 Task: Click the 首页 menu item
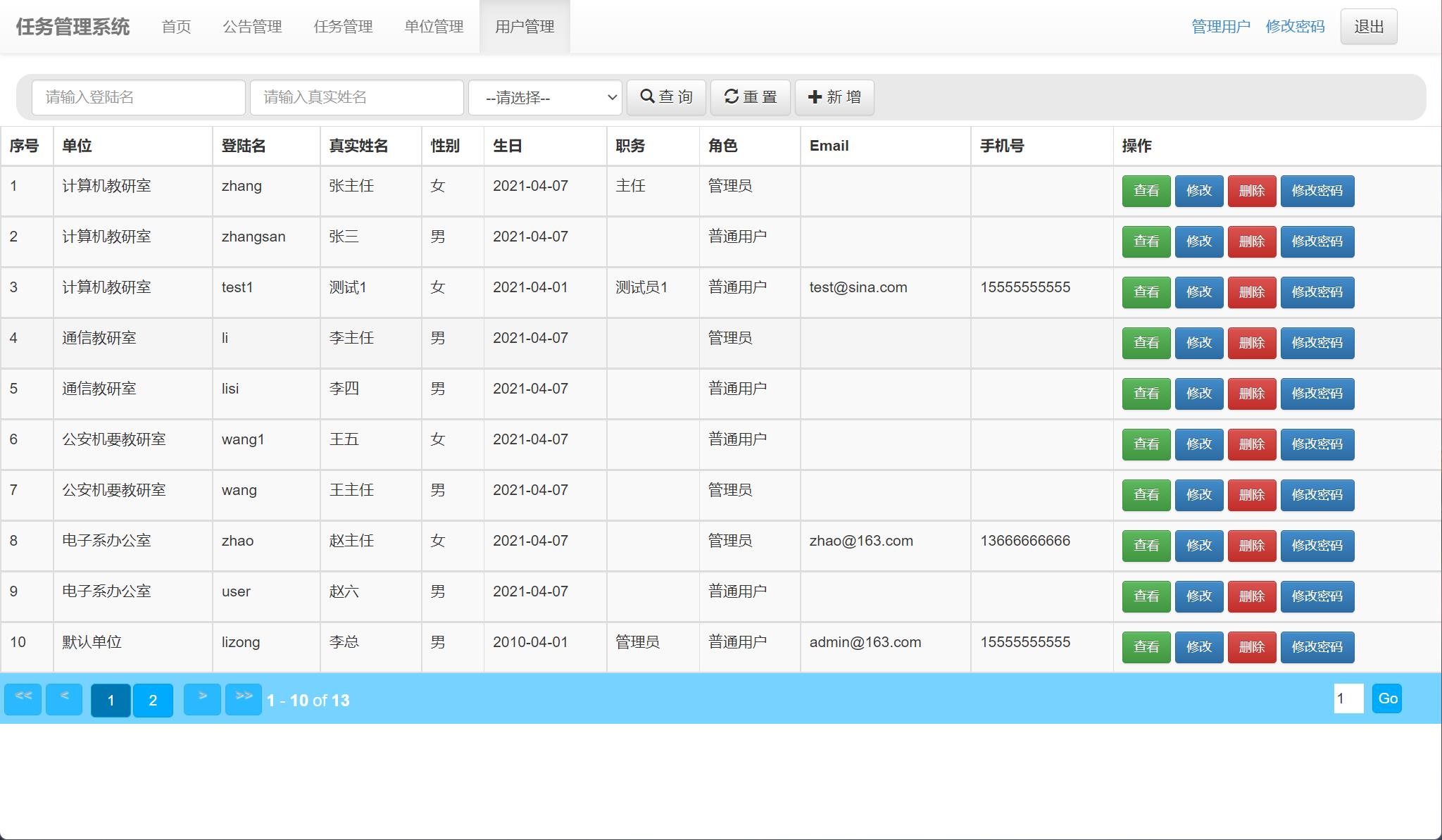176,27
